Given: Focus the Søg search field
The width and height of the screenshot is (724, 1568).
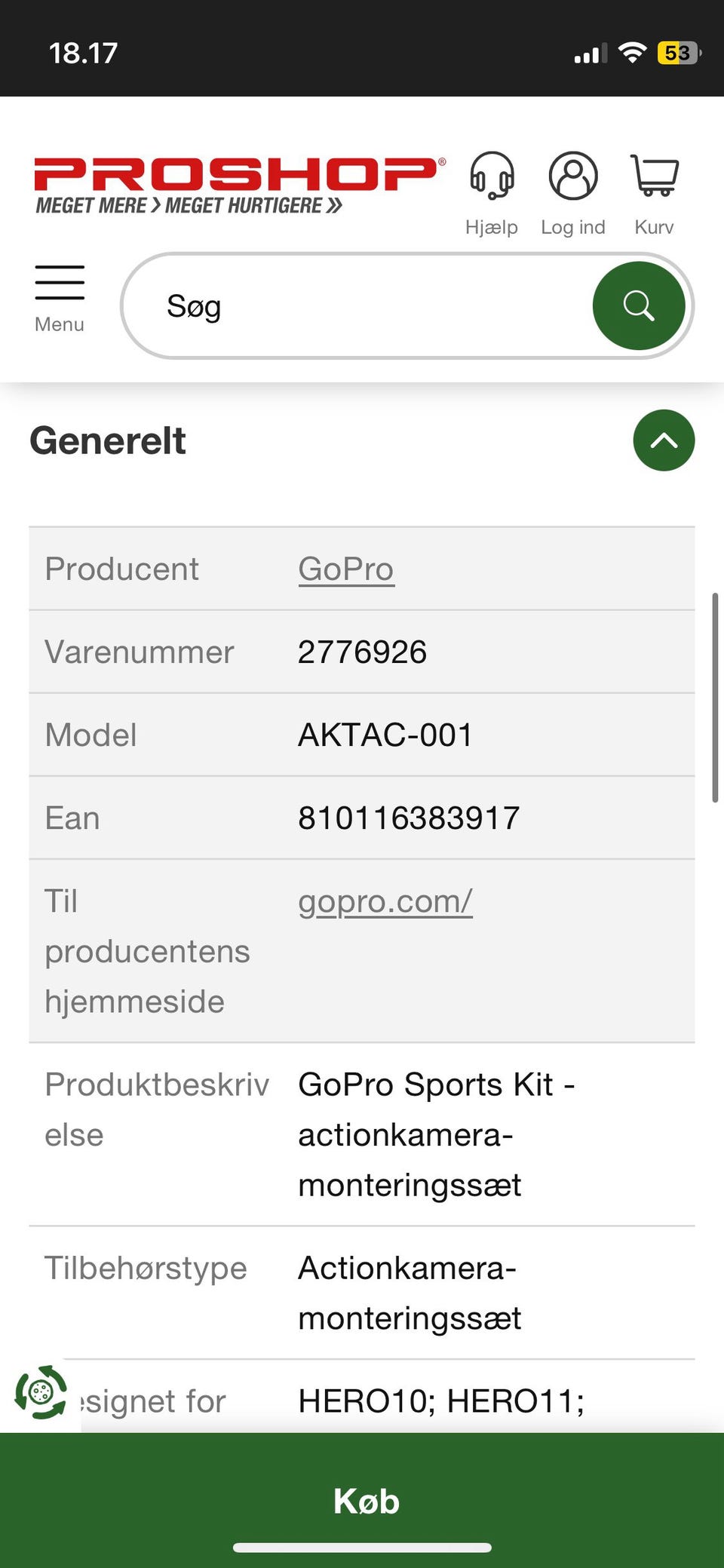Looking at the screenshot, I should click(x=362, y=306).
